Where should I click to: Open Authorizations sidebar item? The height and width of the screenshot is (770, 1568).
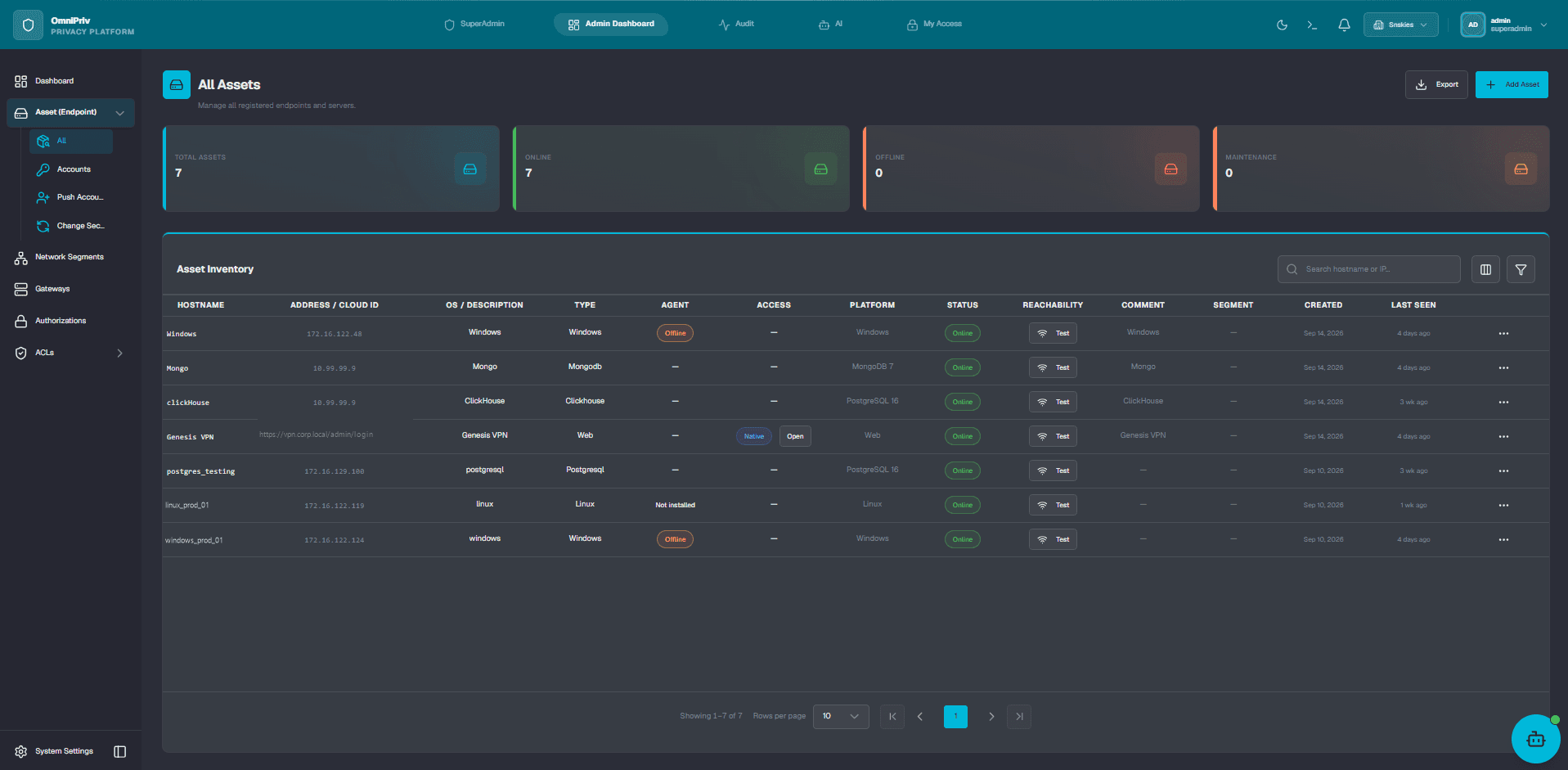[x=70, y=321]
